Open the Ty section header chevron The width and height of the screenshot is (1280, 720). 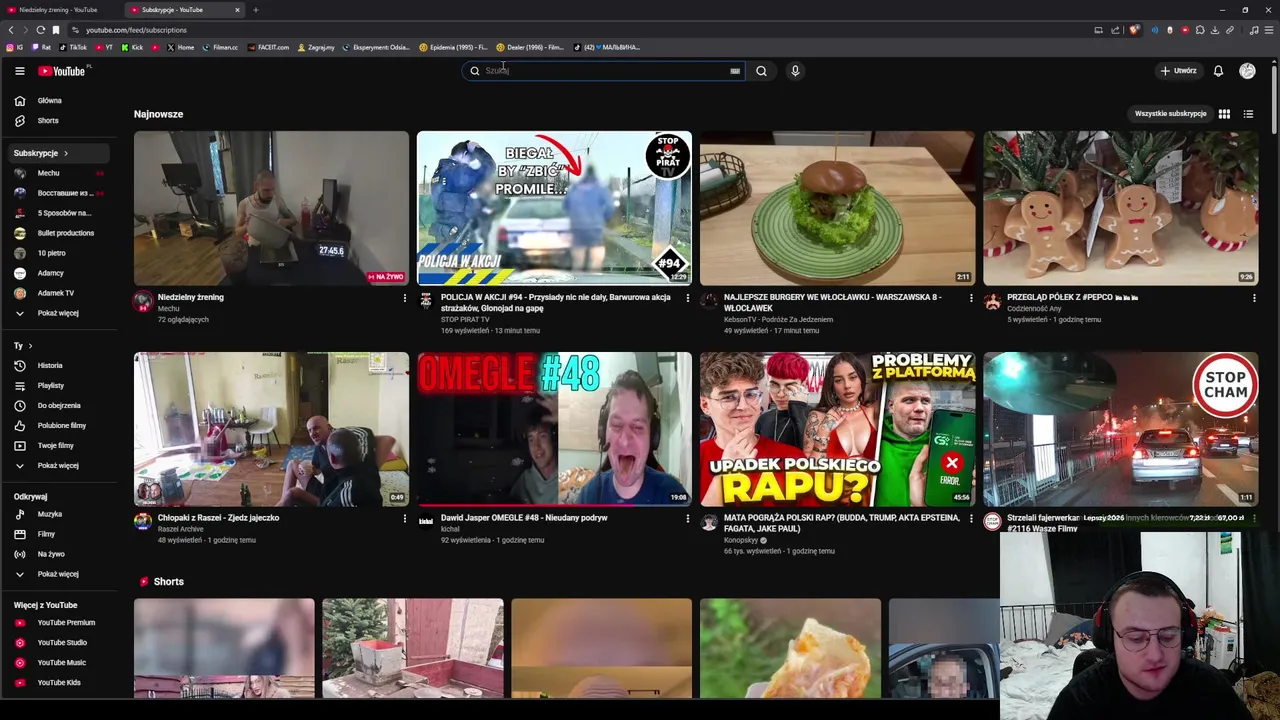(30, 346)
